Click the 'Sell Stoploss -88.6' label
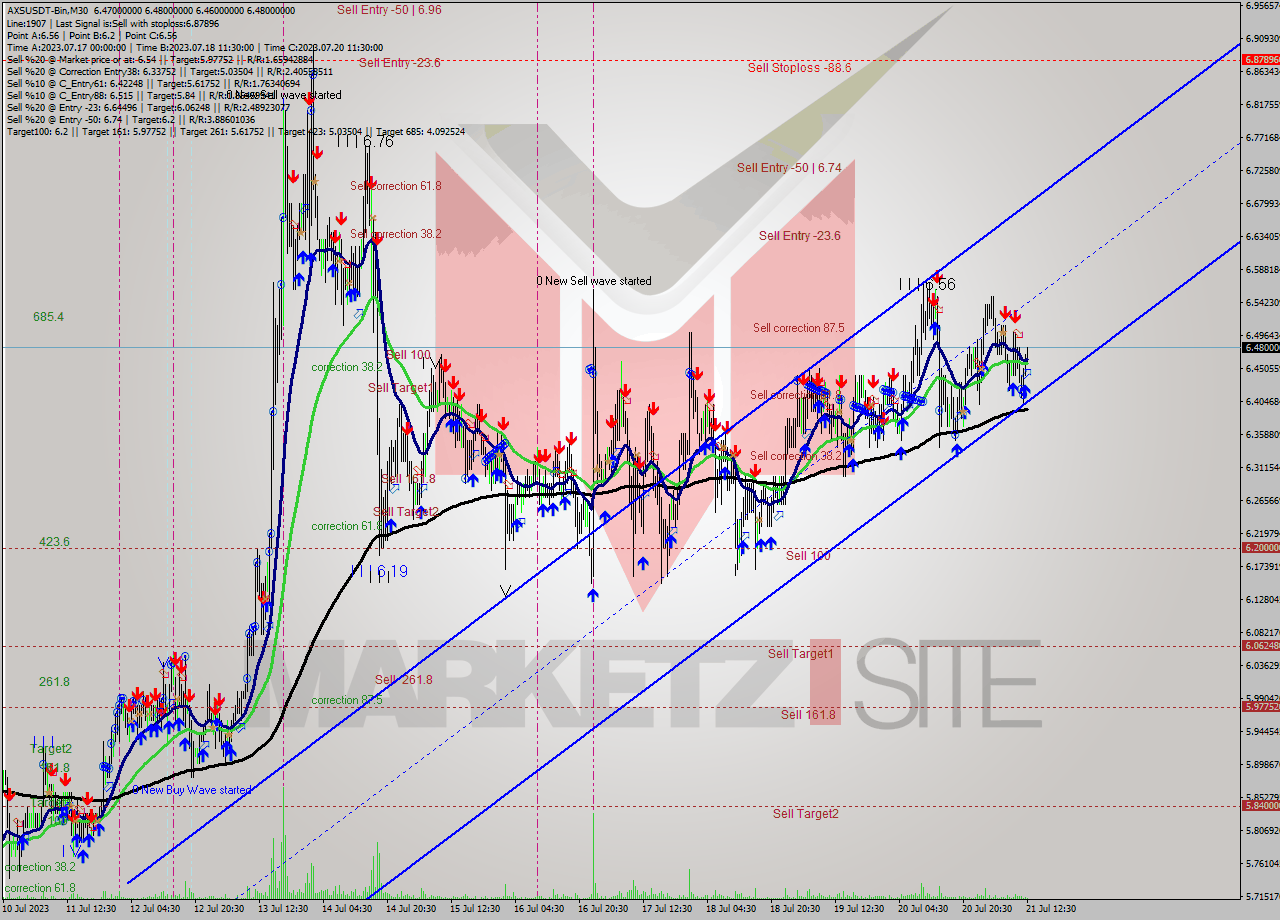This screenshot has width=1280, height=920. (799, 68)
